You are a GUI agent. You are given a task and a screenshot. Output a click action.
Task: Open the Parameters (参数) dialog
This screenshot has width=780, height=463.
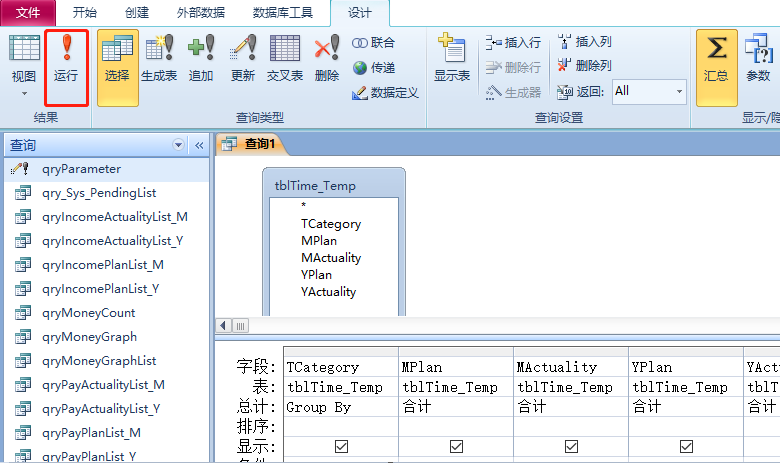[758, 58]
